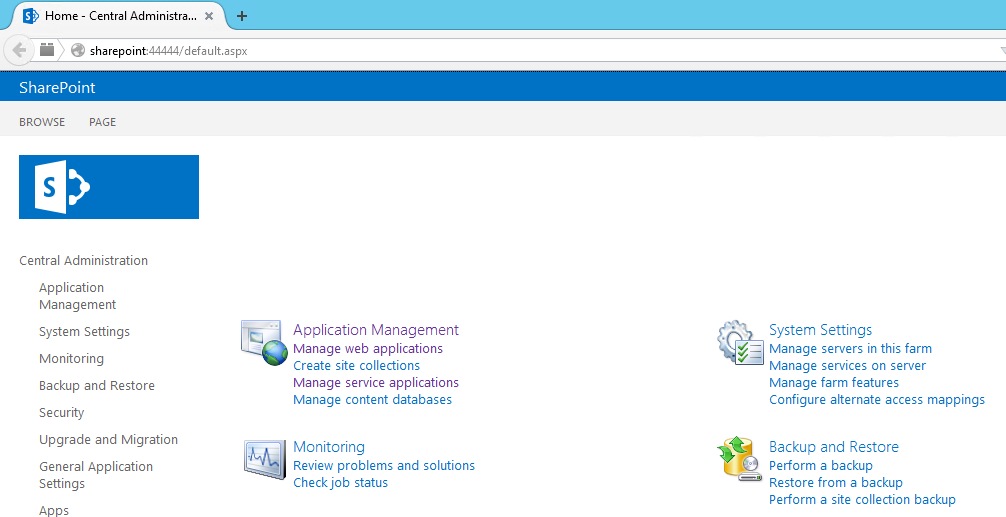The height and width of the screenshot is (517, 1006).
Task: Click Manage service applications link
Action: click(x=376, y=382)
